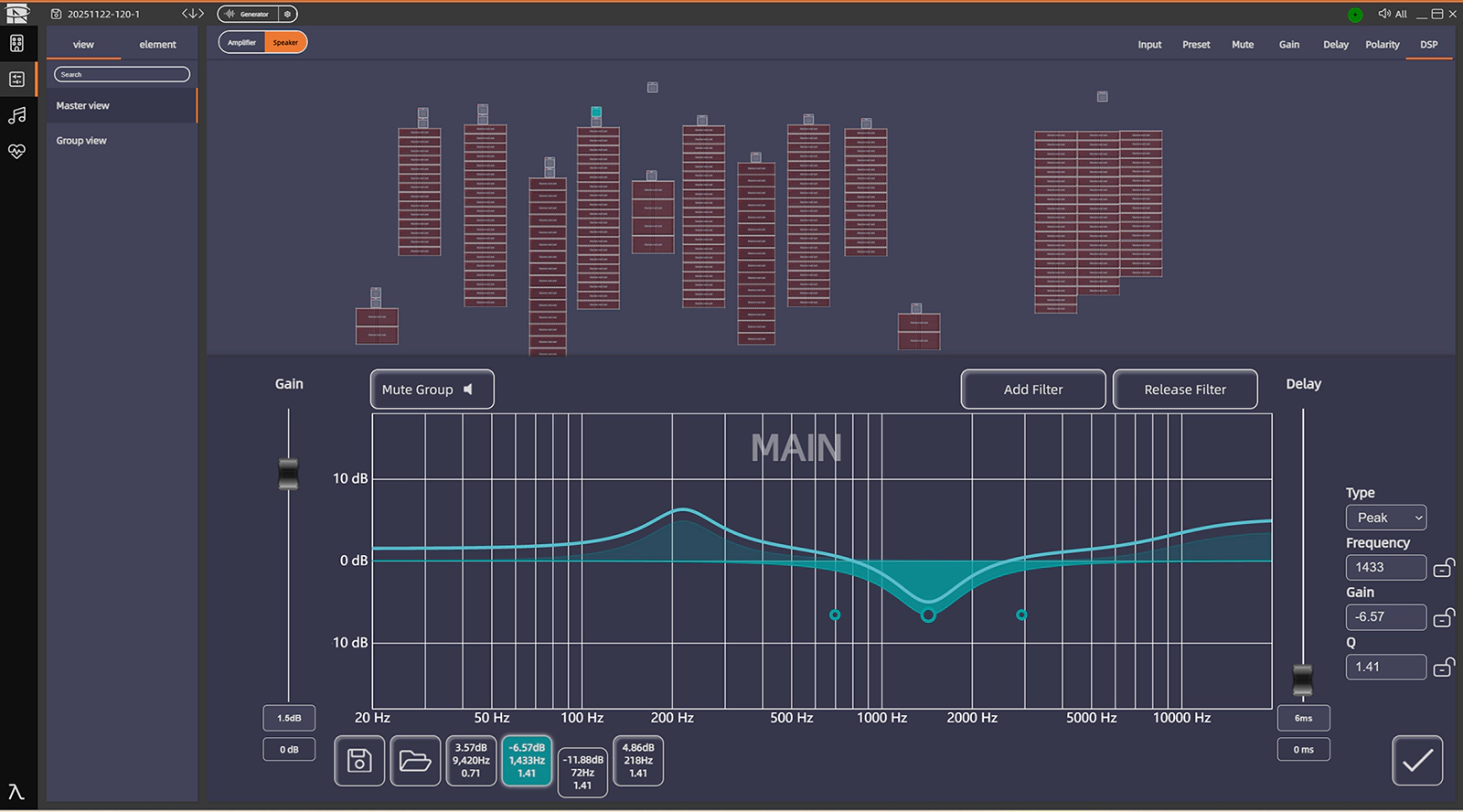Switch the toggle to Amplifier
This screenshot has width=1463, height=812.
[x=242, y=43]
